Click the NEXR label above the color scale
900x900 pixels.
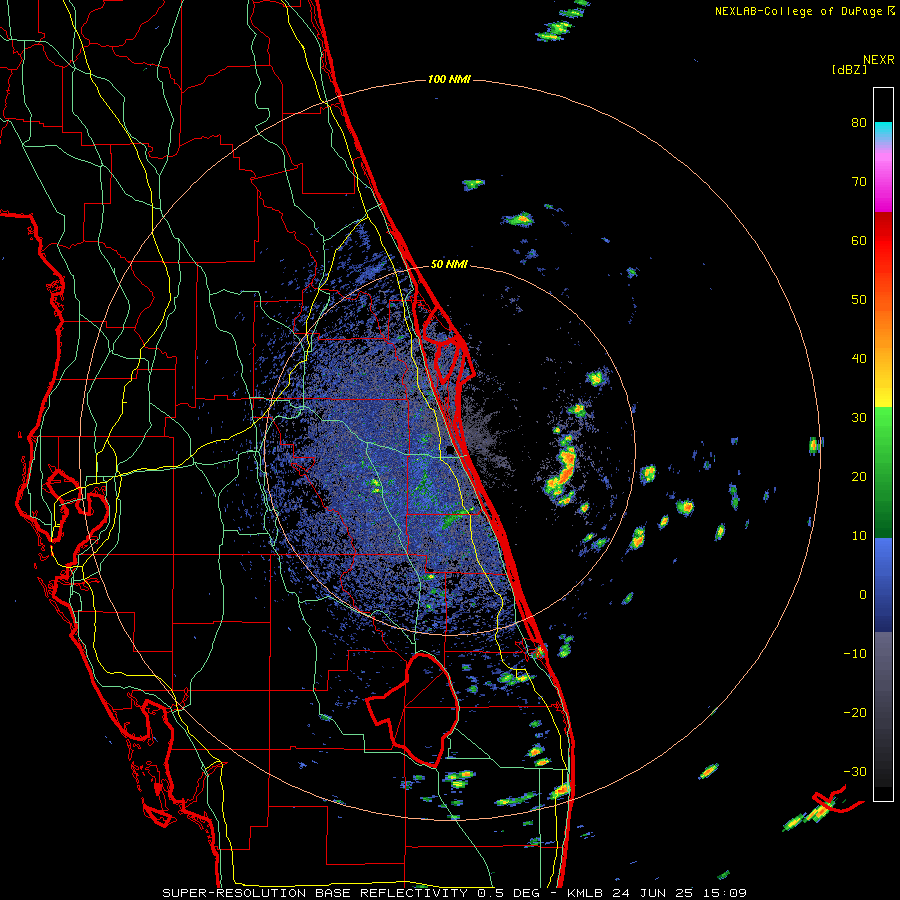pyautogui.click(x=879, y=60)
